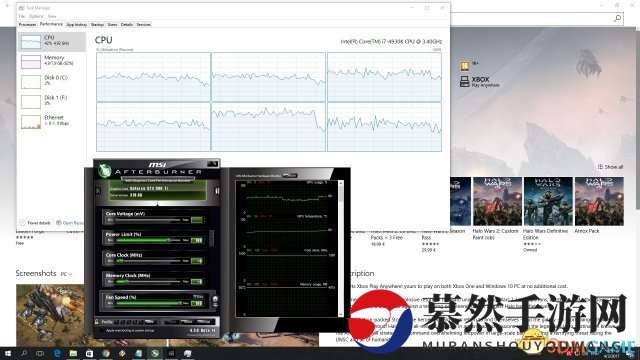
Task: Toggle Apply overclocking at system startup
Action: click(x=102, y=330)
